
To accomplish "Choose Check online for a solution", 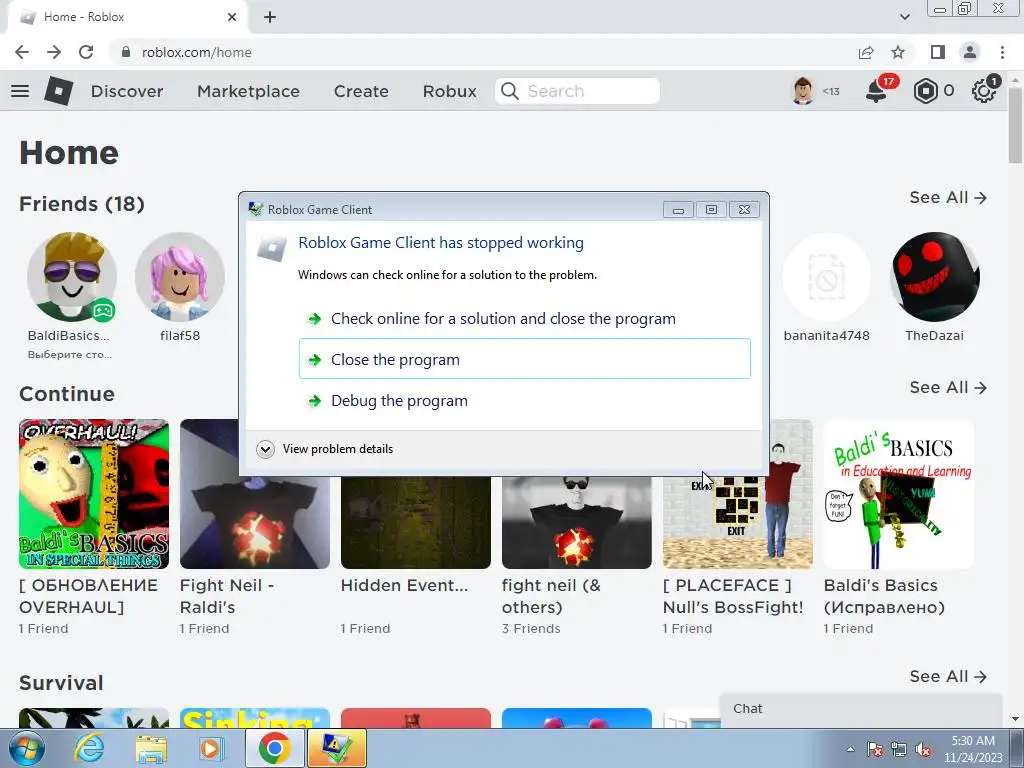I will [x=524, y=319].
